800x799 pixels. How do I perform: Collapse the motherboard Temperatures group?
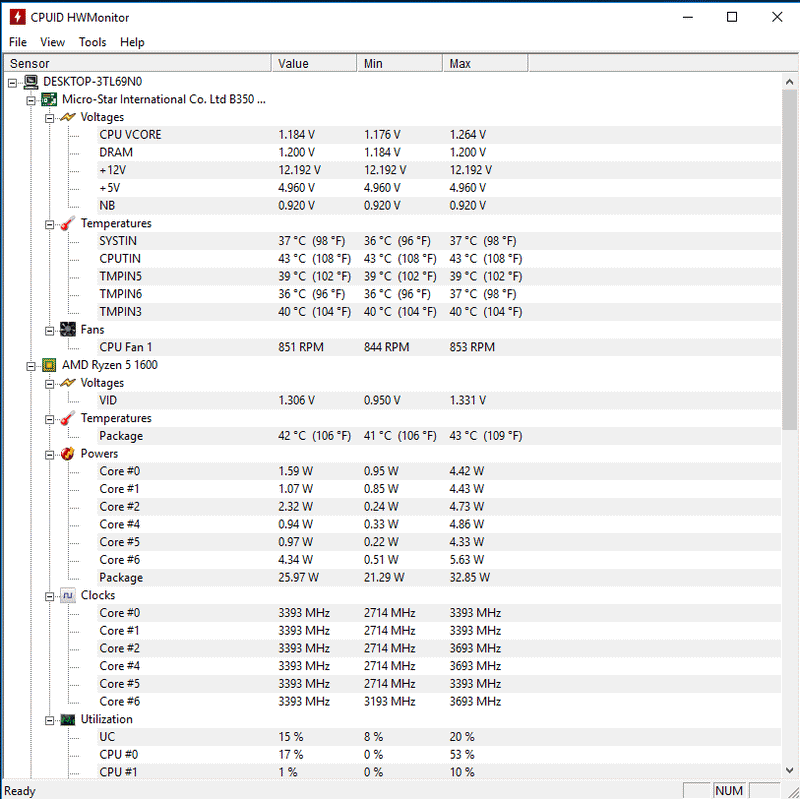(49, 224)
